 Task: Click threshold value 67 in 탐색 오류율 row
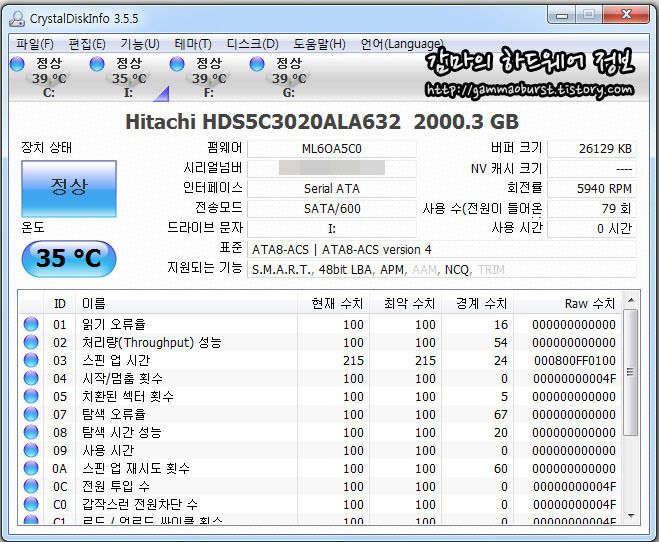point(501,414)
